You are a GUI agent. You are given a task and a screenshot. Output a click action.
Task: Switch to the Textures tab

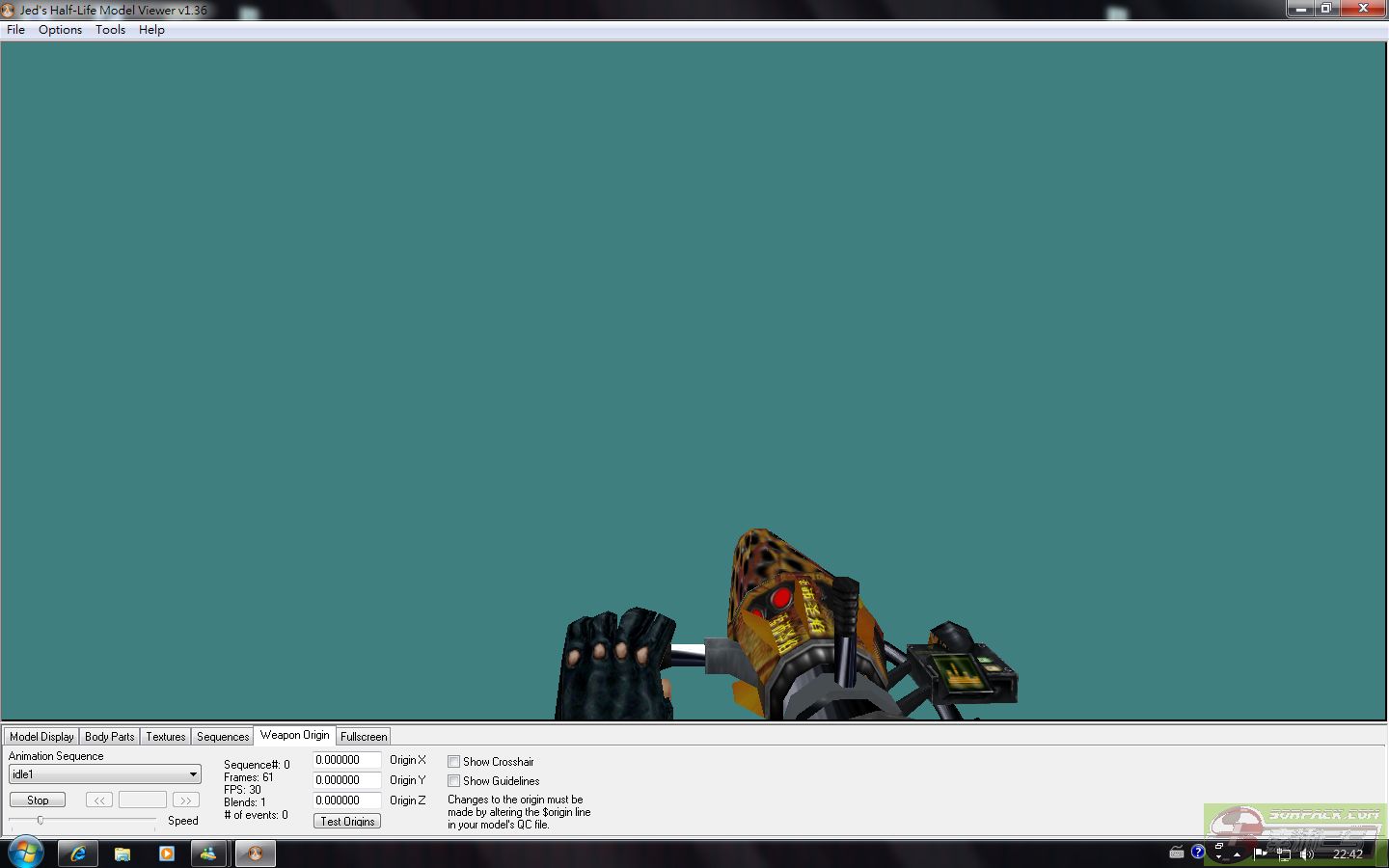point(165,737)
